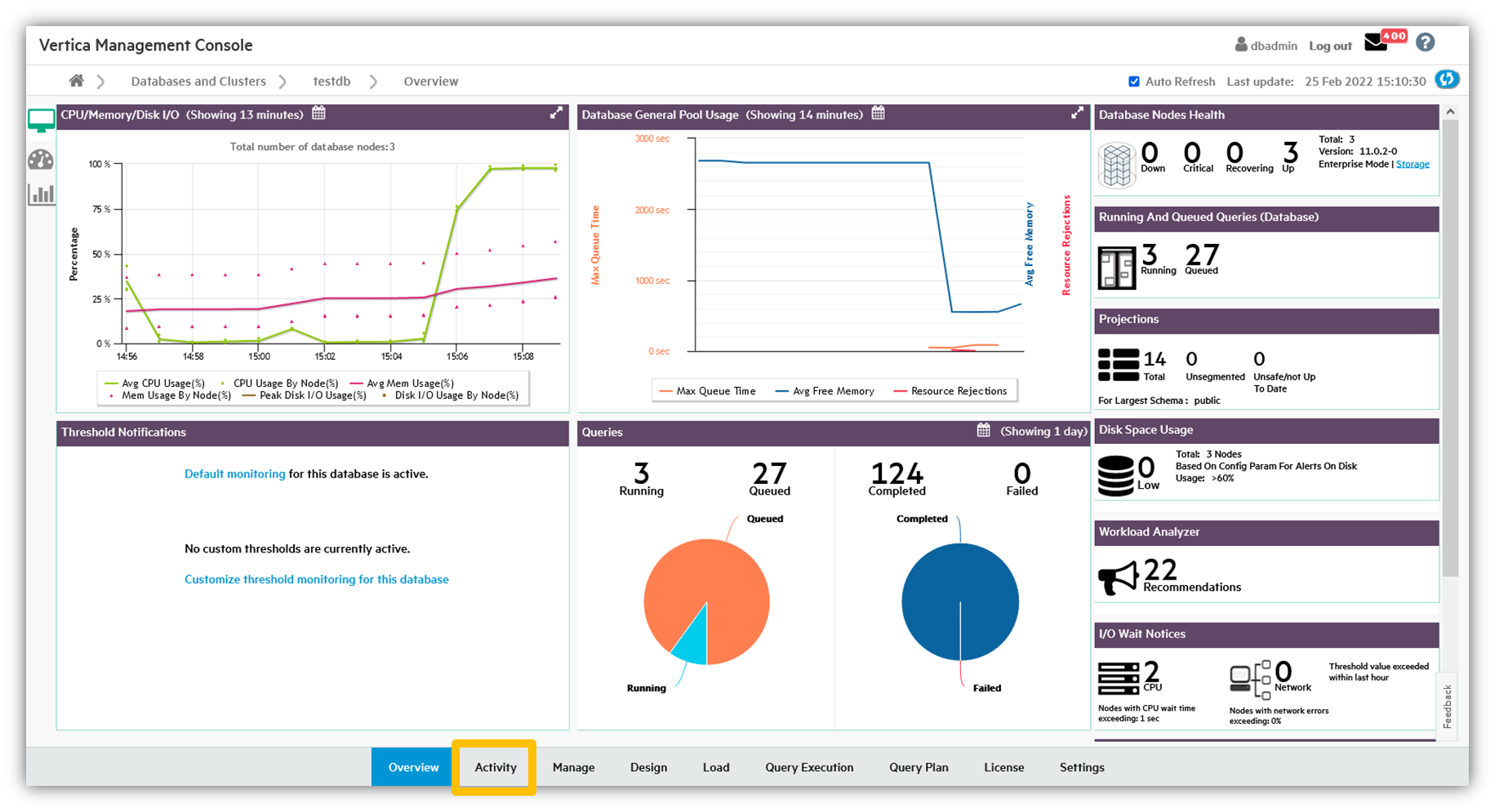The image size is (1495, 812).
Task: Toggle the Auto Refresh checkbox
Action: click(x=1134, y=82)
